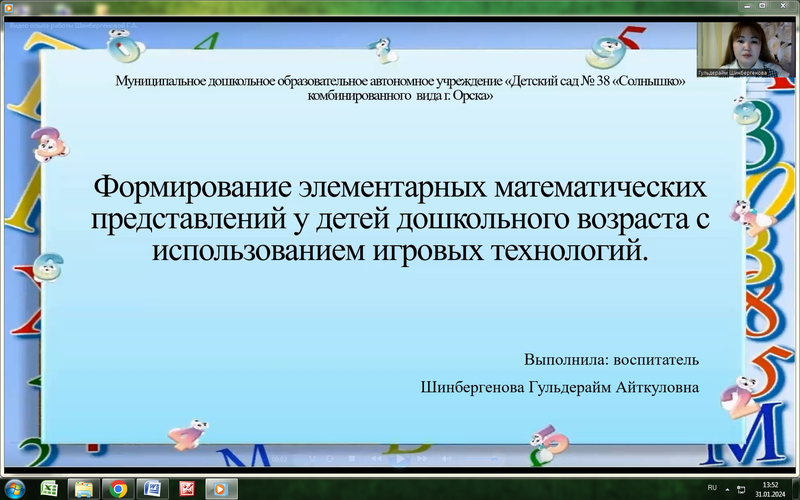Launch Google Chrome from the taskbar
The height and width of the screenshot is (500, 800).
118,488
